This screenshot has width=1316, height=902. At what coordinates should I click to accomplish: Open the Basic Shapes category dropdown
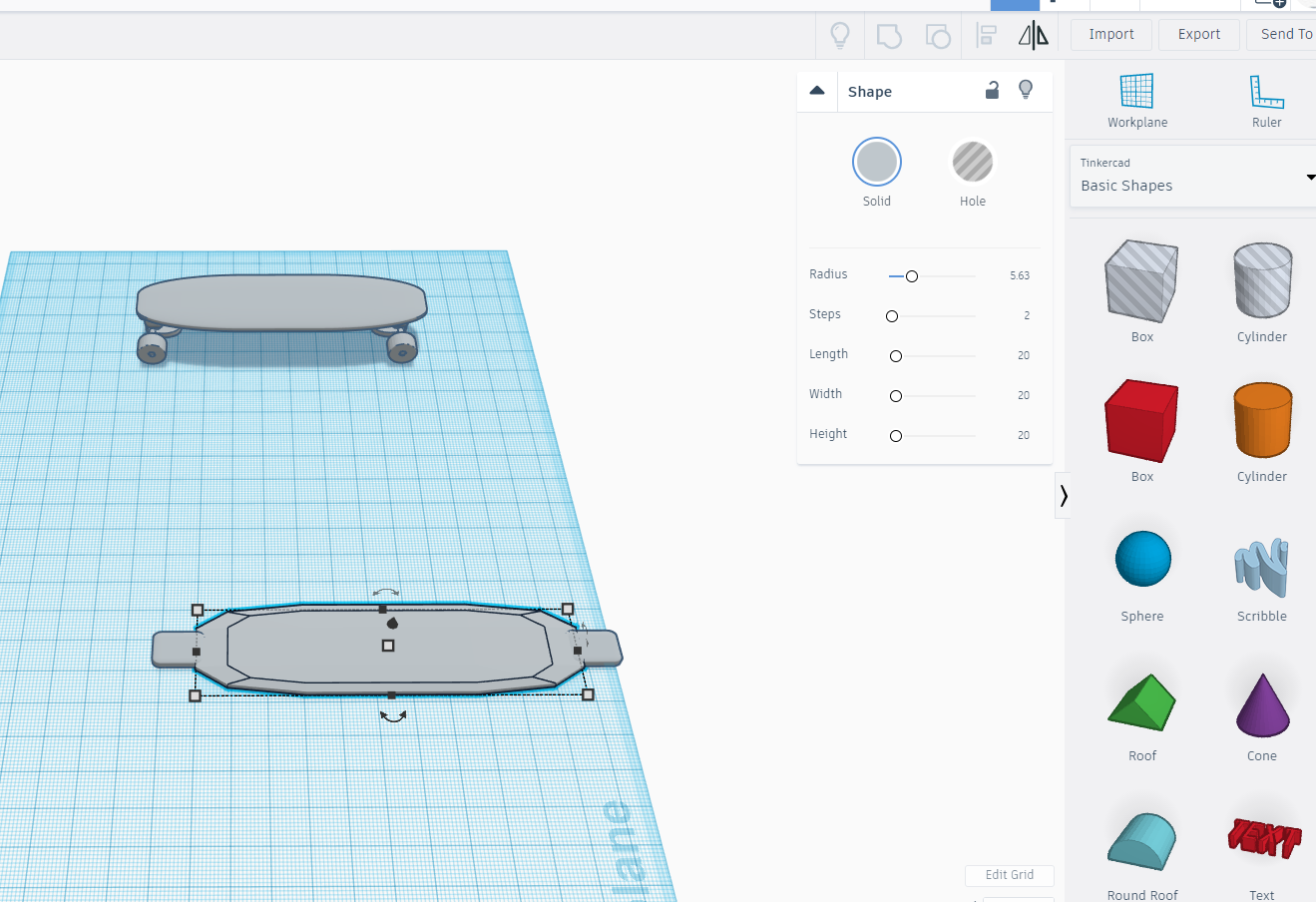(1193, 177)
